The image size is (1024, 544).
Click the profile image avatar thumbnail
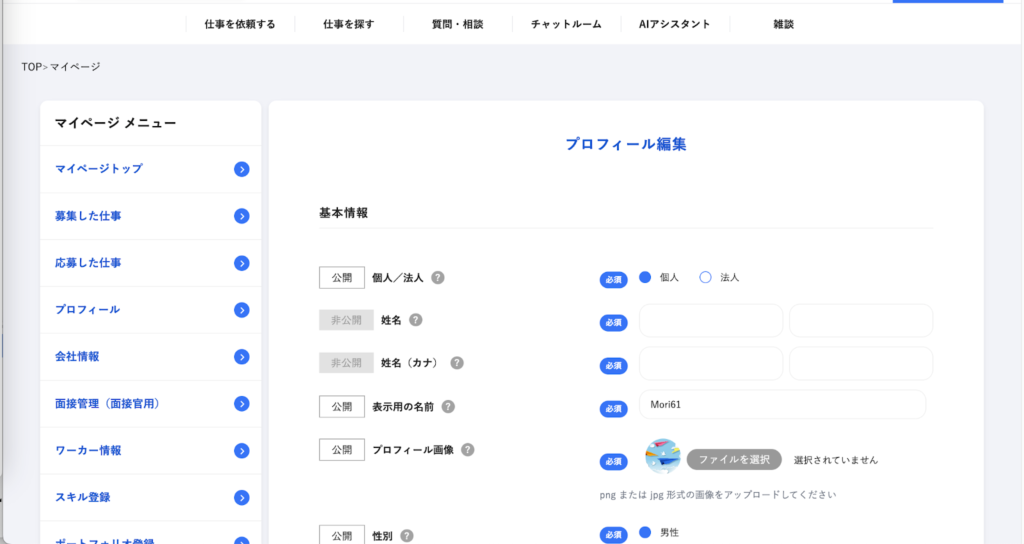[x=663, y=457]
